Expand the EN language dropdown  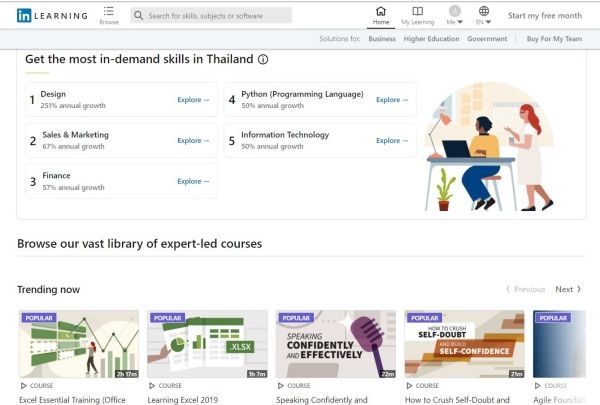click(x=484, y=22)
